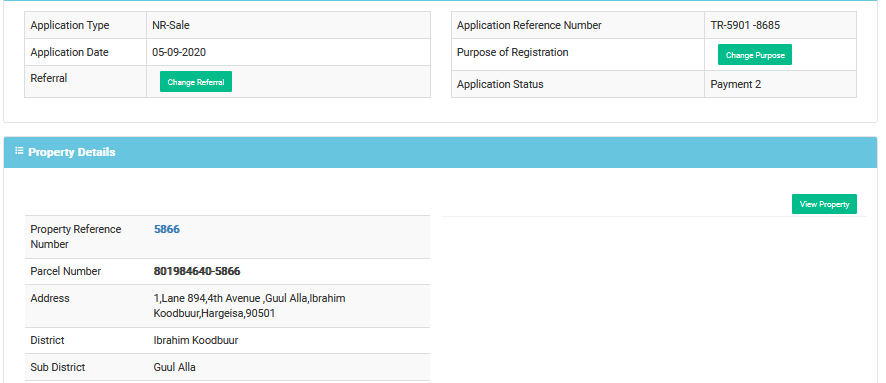
Task: Select the NR-Sale application type value
Action: tap(167, 25)
